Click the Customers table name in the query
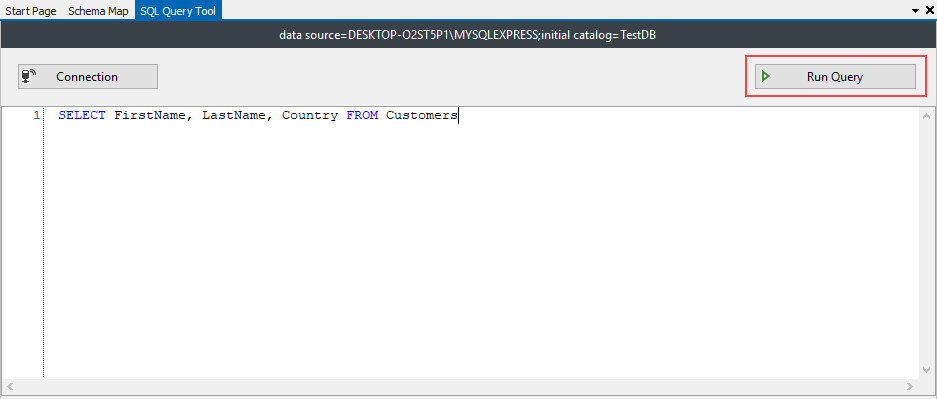937x399 pixels. coord(422,115)
